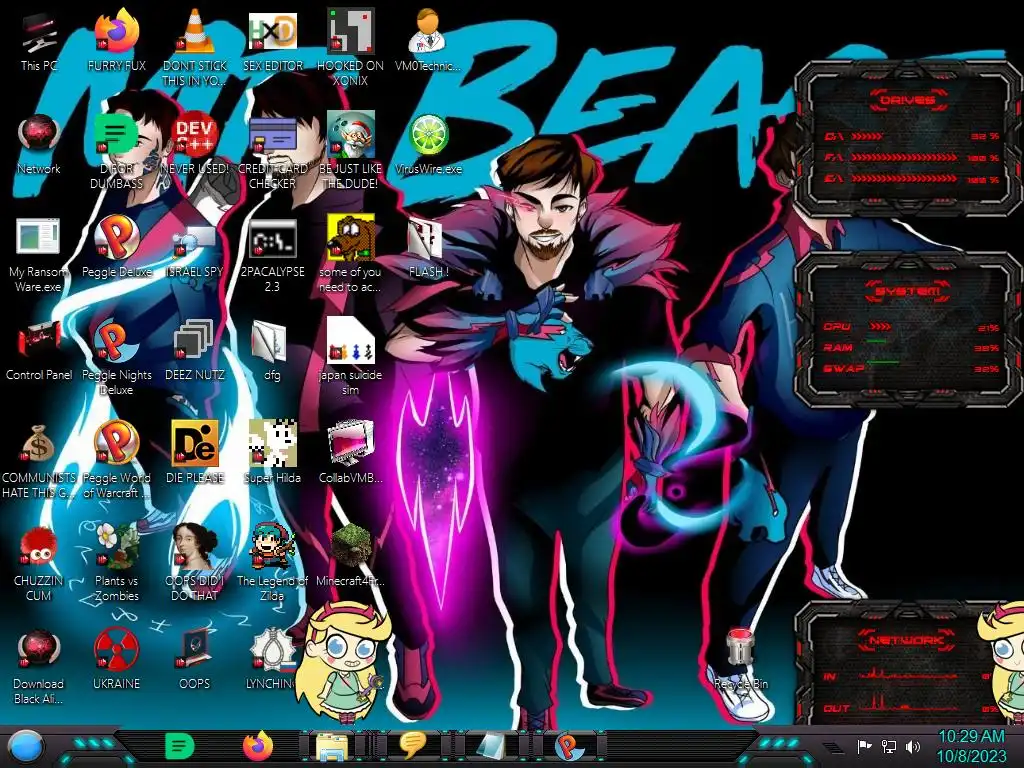Viewport: 1024px width, 768px height.
Task: Open the OOPS headset shortcut
Action: (x=194, y=660)
